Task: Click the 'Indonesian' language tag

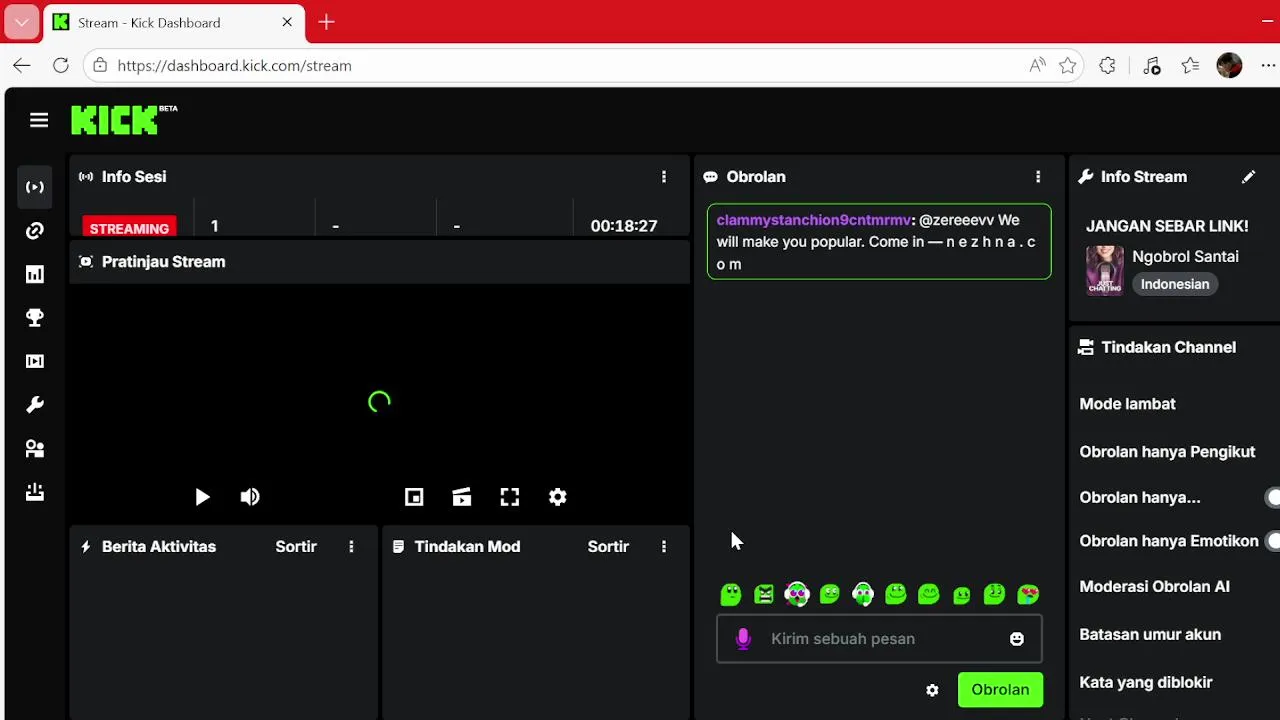Action: pos(1175,284)
